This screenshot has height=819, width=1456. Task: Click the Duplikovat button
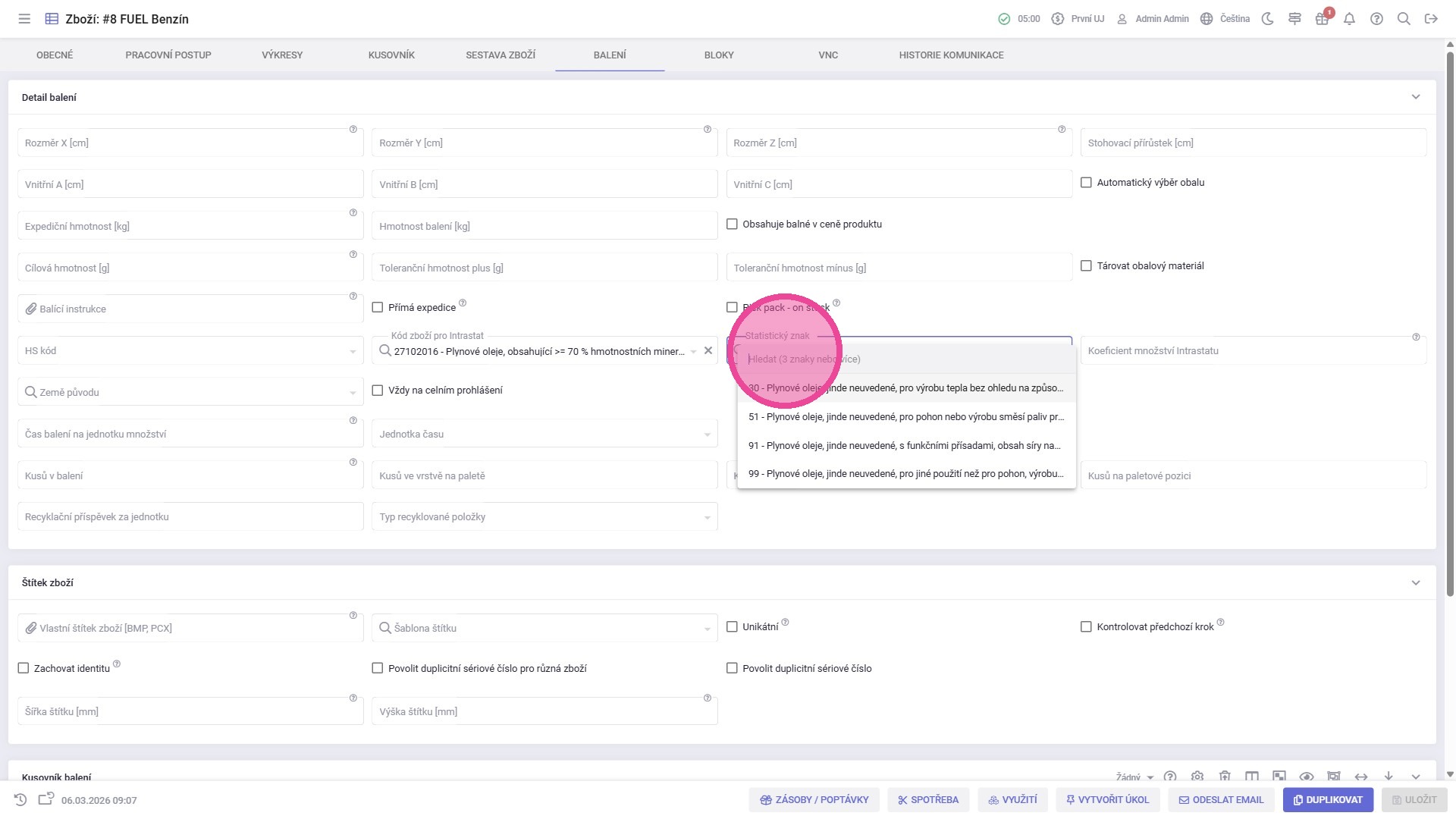[1328, 800]
